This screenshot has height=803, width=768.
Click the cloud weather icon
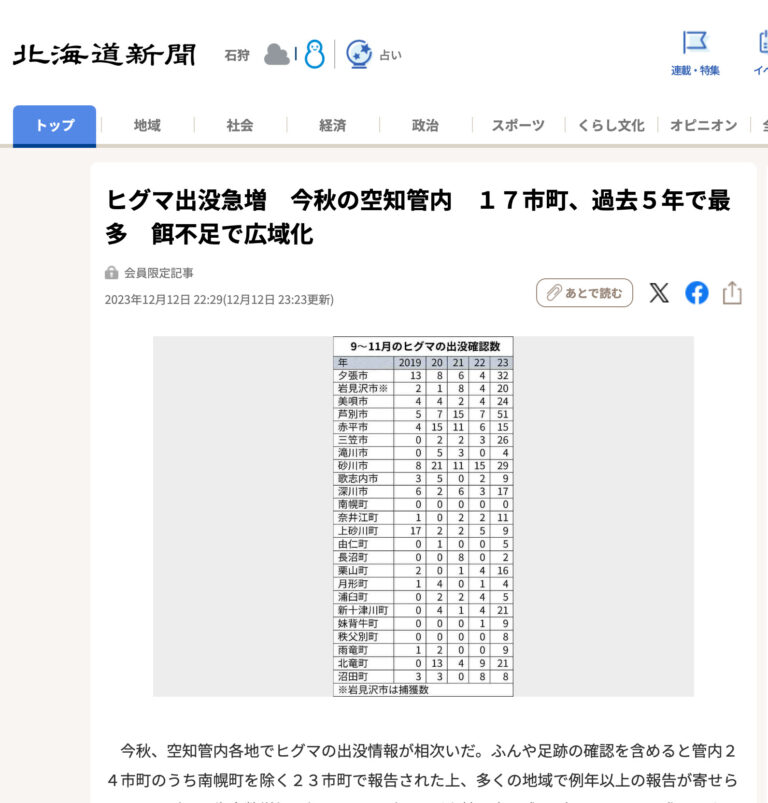click(276, 54)
